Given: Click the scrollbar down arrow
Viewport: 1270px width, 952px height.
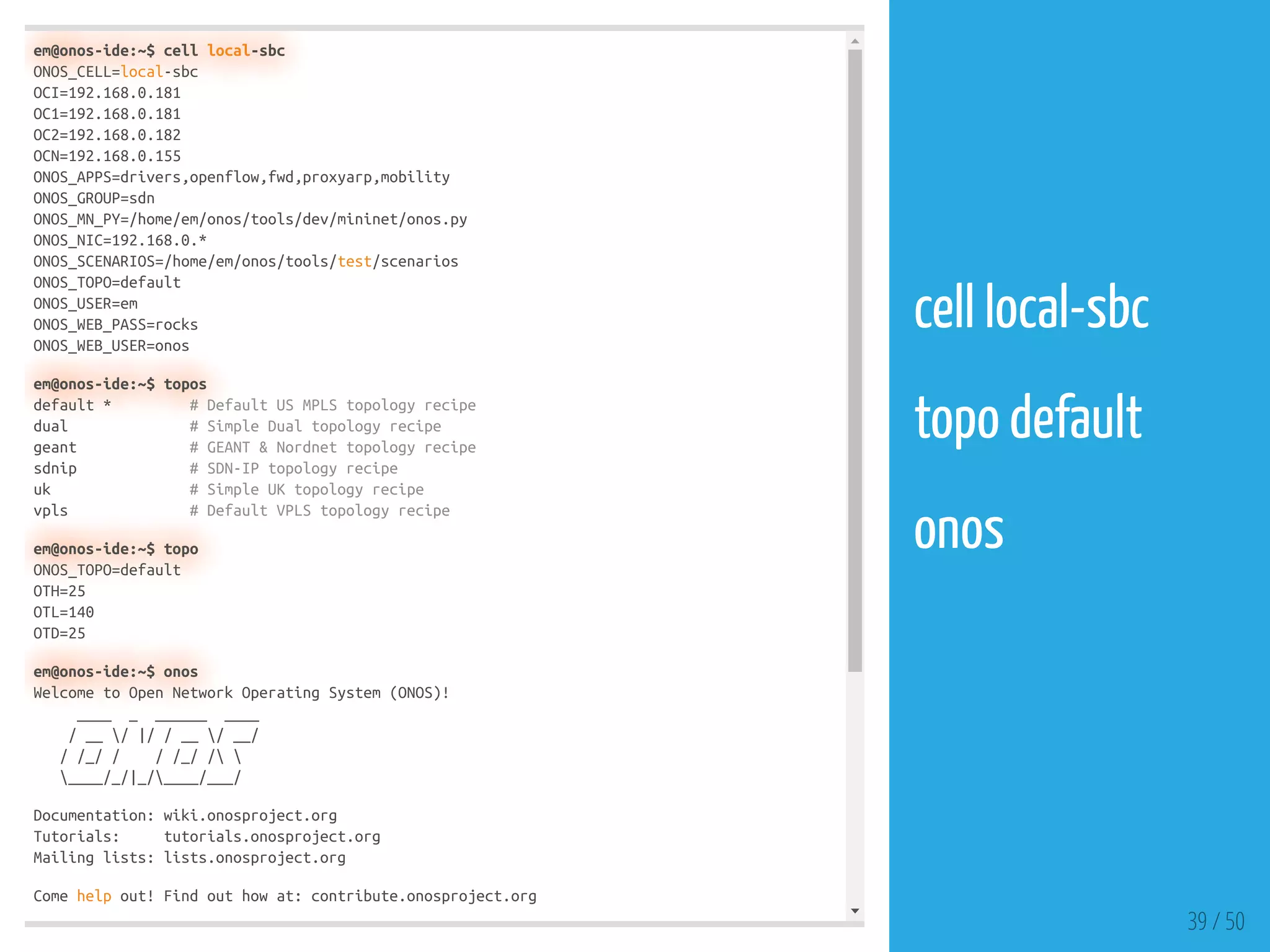Looking at the screenshot, I should 855,911.
